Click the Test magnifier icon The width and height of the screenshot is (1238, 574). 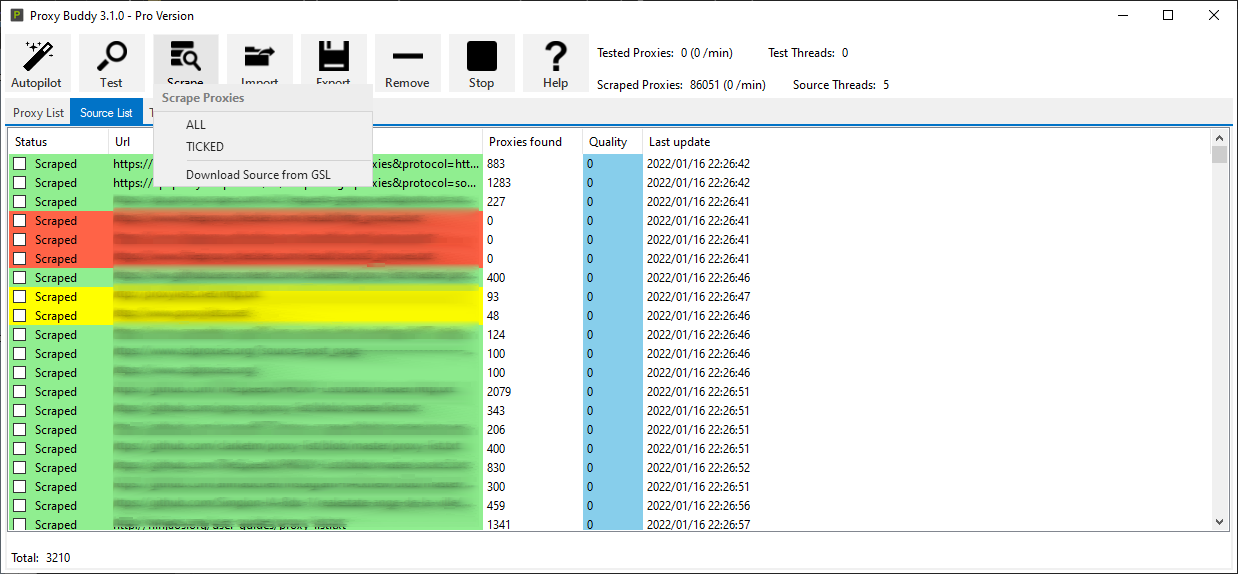[x=111, y=56]
